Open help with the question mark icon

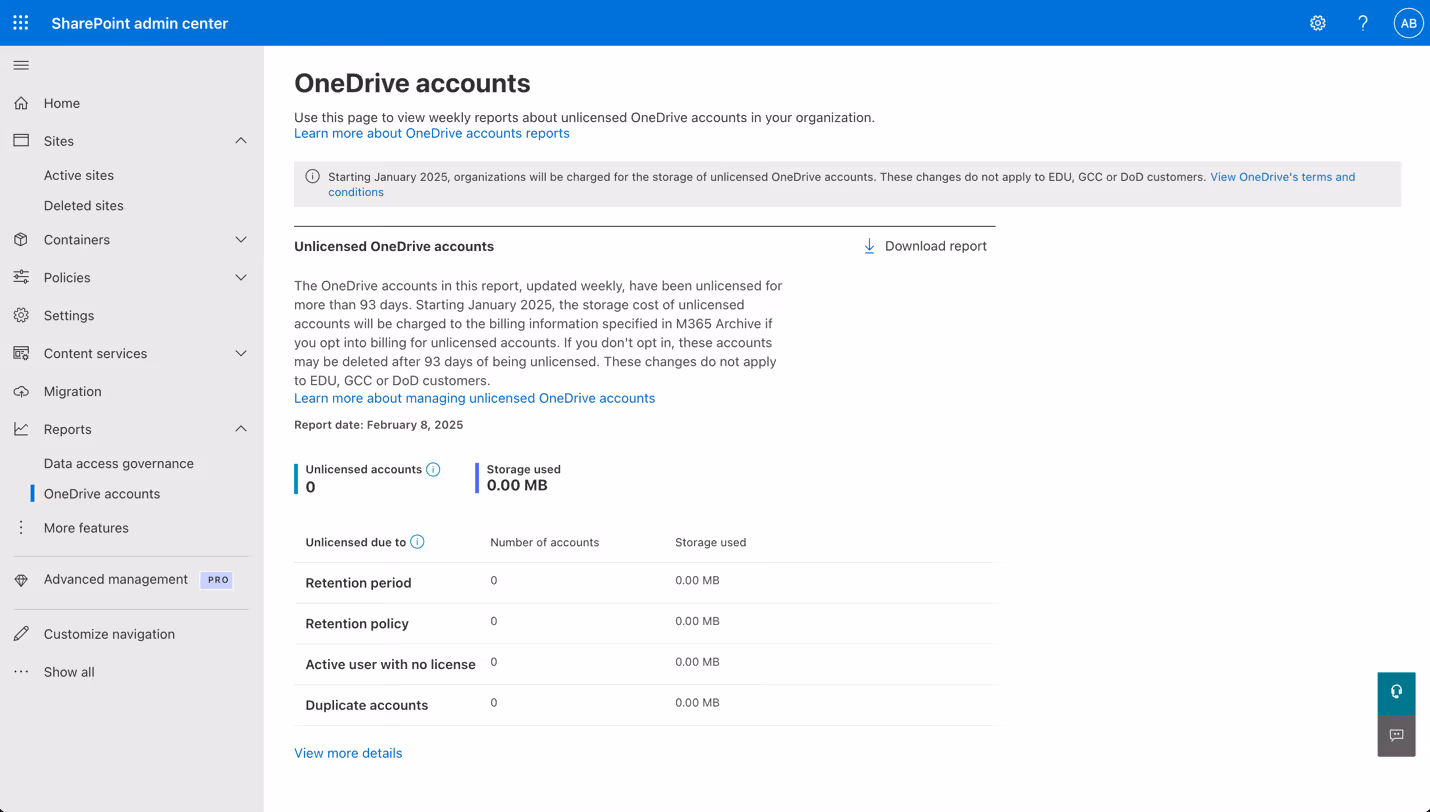[x=1362, y=22]
